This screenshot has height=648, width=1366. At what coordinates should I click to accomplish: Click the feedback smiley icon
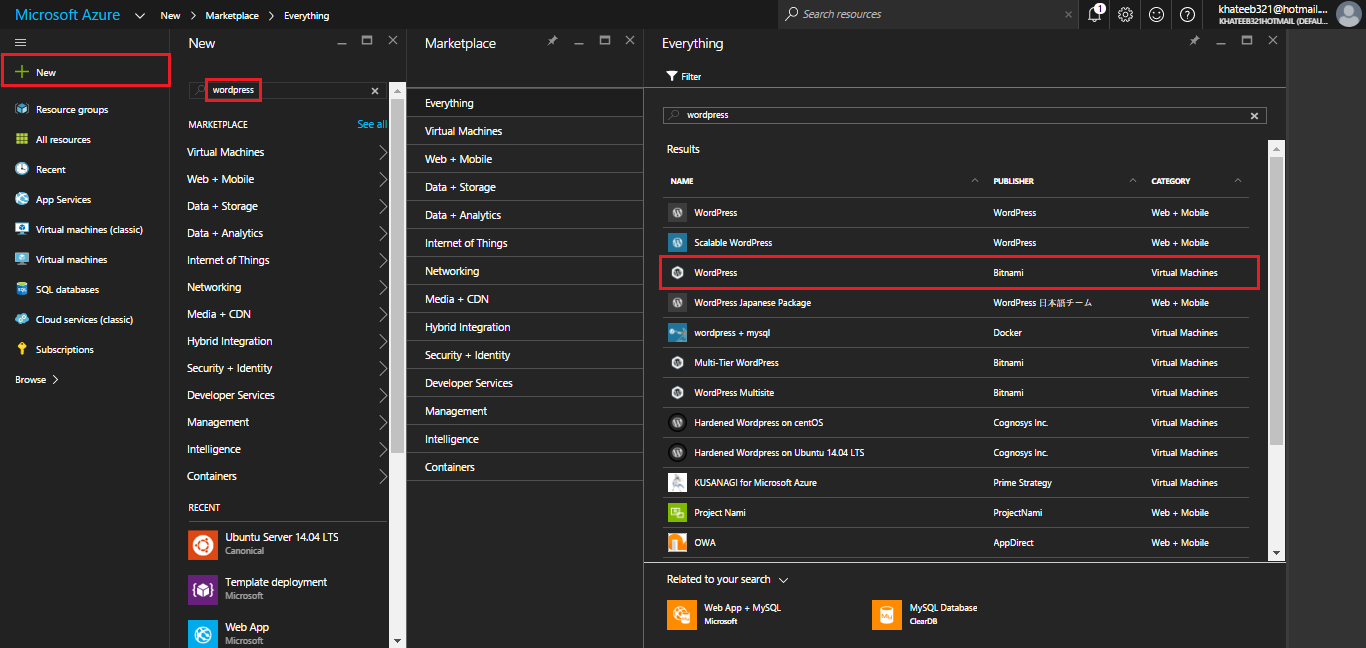1157,14
